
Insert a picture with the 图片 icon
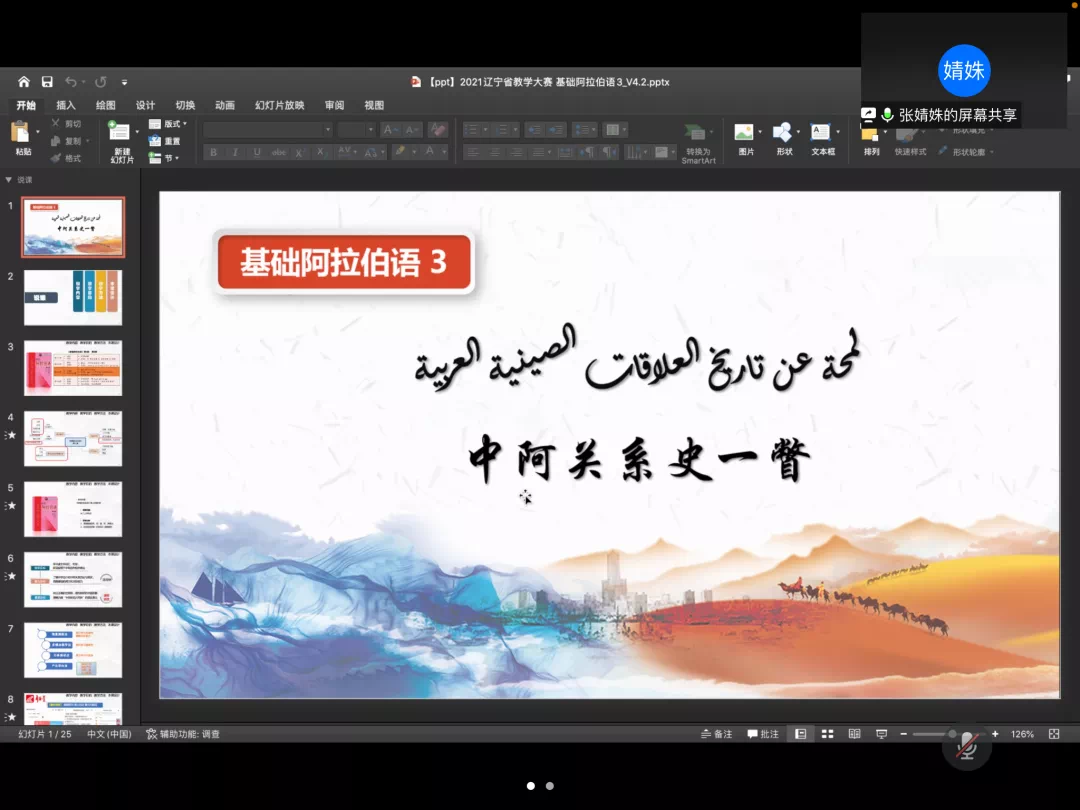(744, 132)
